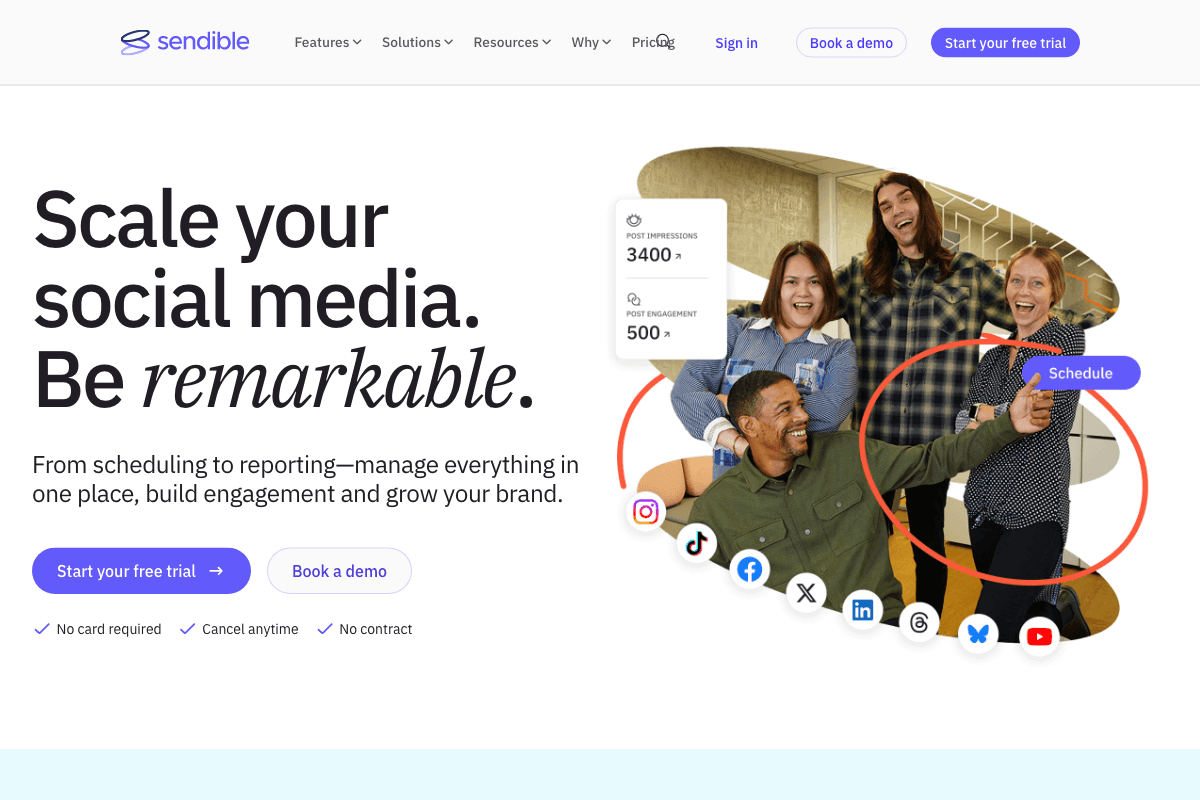
Task: Open the Solutions dropdown menu
Action: 416,42
